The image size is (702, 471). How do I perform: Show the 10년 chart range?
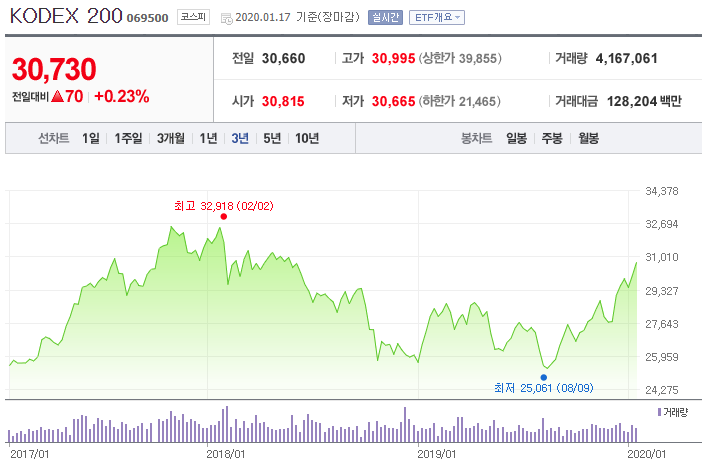[307, 138]
